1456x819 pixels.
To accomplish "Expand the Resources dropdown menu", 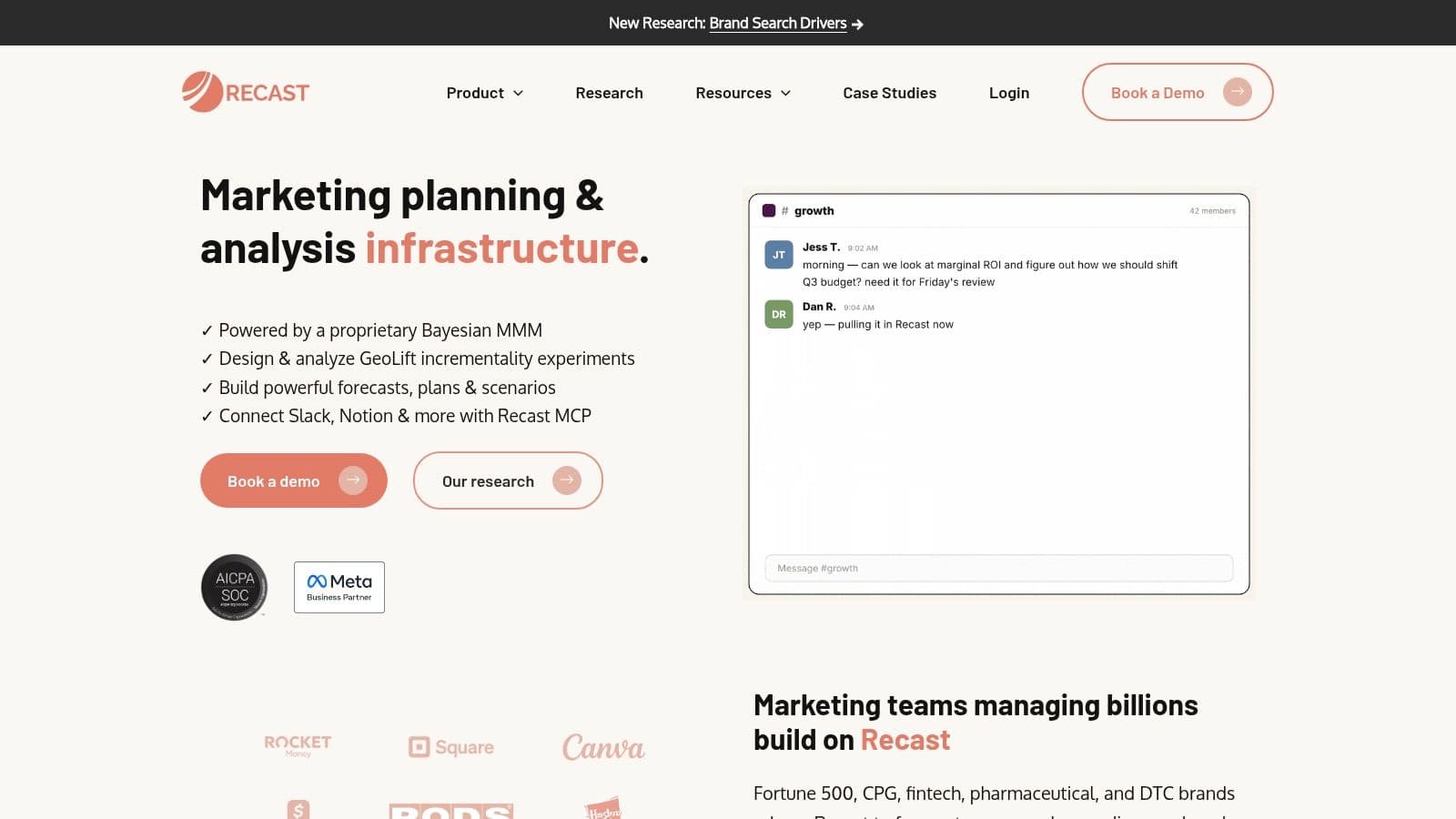I will [743, 93].
